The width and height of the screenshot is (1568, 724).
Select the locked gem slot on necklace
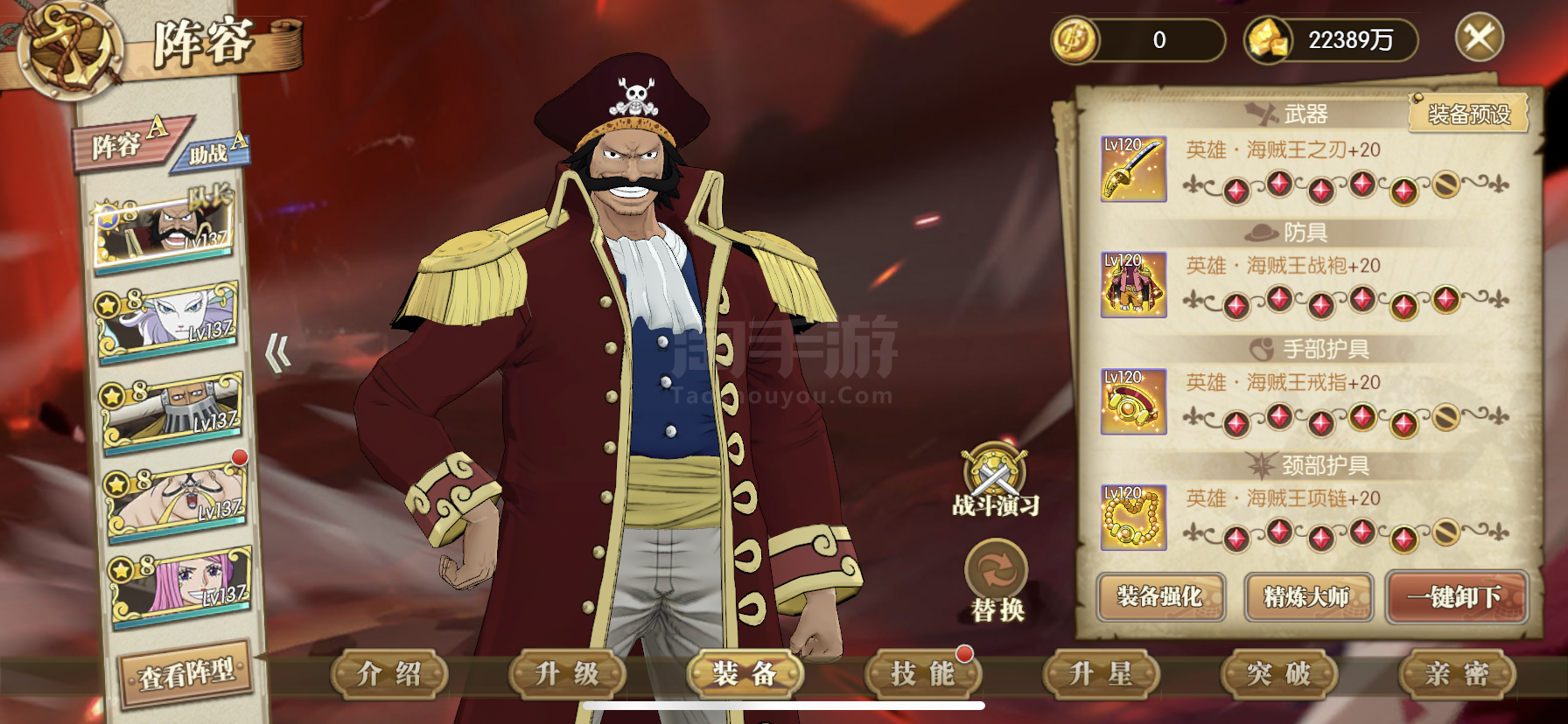pos(1445,532)
